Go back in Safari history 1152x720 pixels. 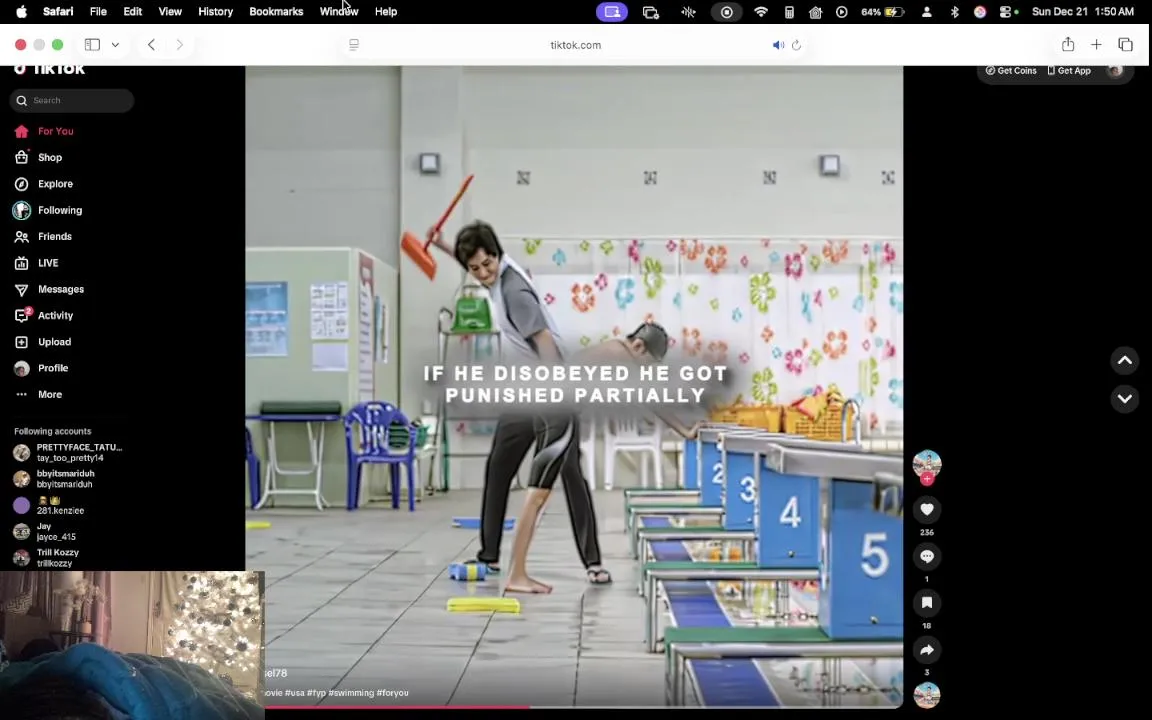(151, 45)
